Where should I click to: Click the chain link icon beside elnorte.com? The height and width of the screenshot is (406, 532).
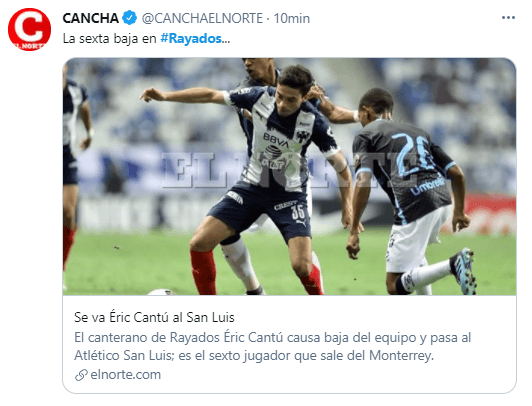point(81,375)
